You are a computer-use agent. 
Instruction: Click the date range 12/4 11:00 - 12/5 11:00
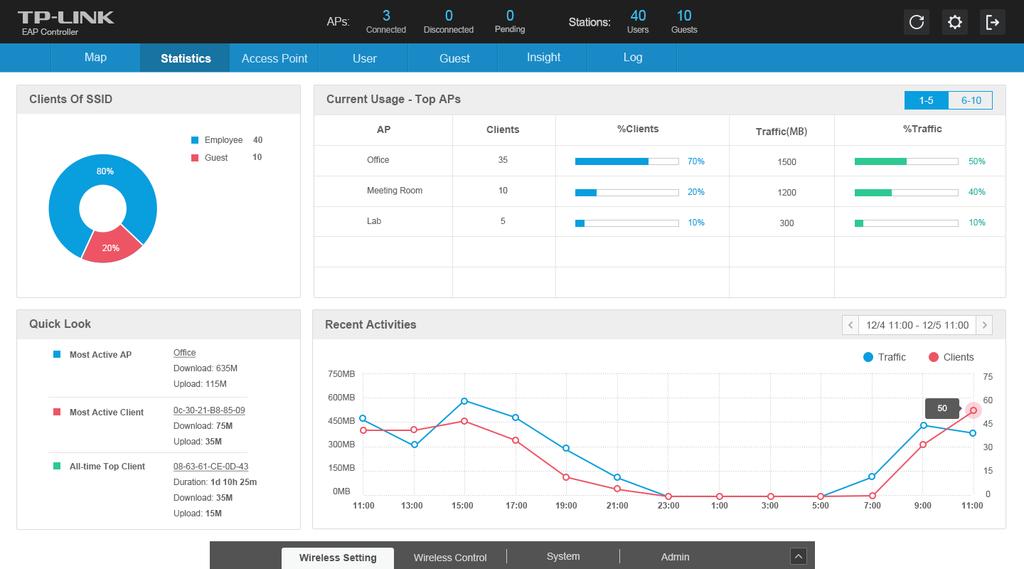[x=917, y=325]
